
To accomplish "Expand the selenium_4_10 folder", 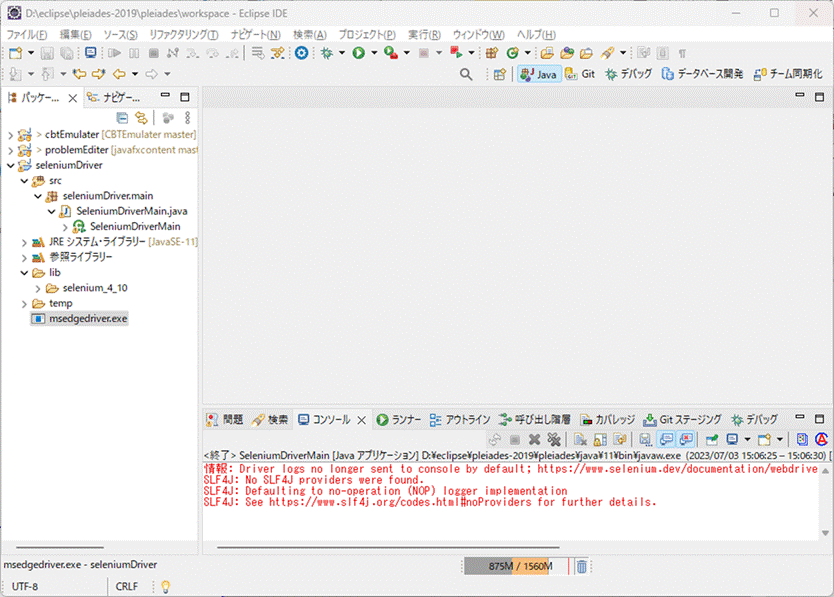I will [x=38, y=288].
